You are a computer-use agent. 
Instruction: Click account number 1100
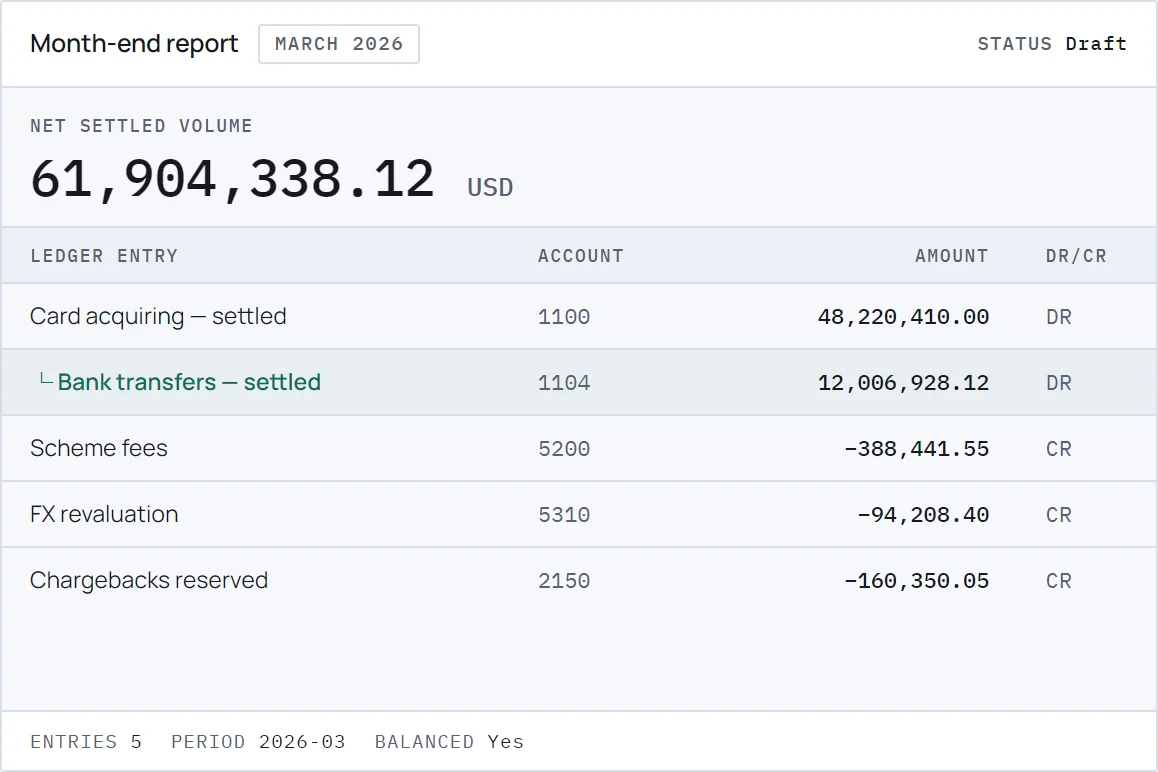563,317
